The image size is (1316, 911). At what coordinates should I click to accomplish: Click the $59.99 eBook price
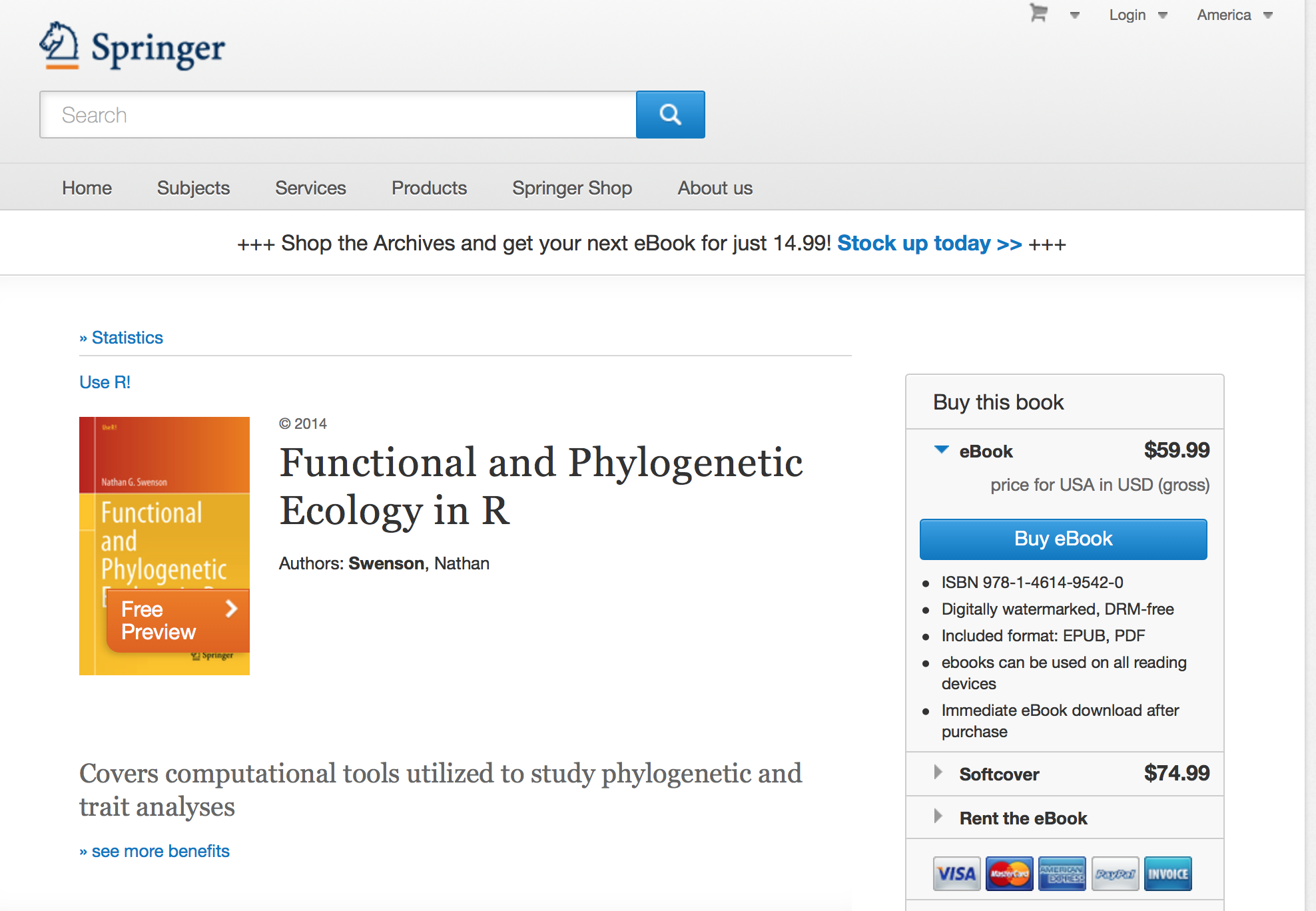(x=1177, y=450)
